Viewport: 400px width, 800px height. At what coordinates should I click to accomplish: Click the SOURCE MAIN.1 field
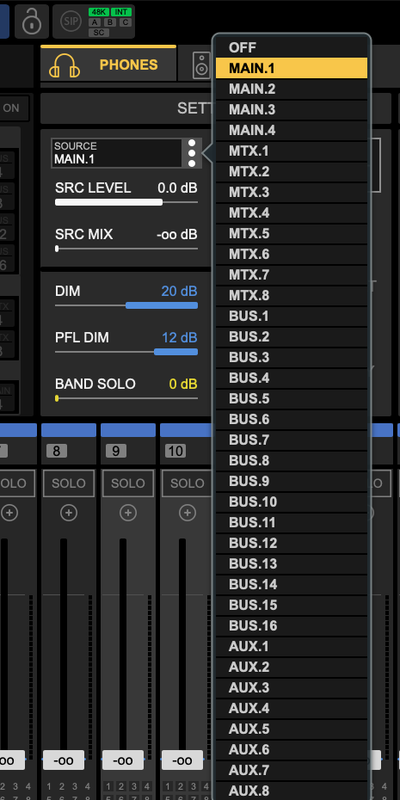click(x=116, y=153)
